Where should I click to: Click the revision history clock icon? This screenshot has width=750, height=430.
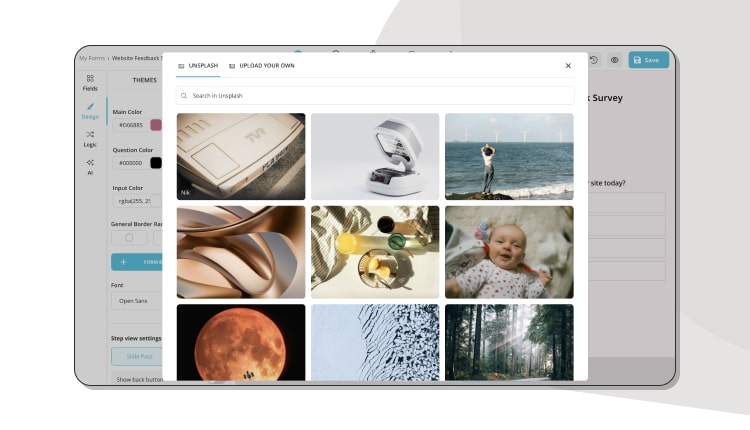[x=594, y=60]
